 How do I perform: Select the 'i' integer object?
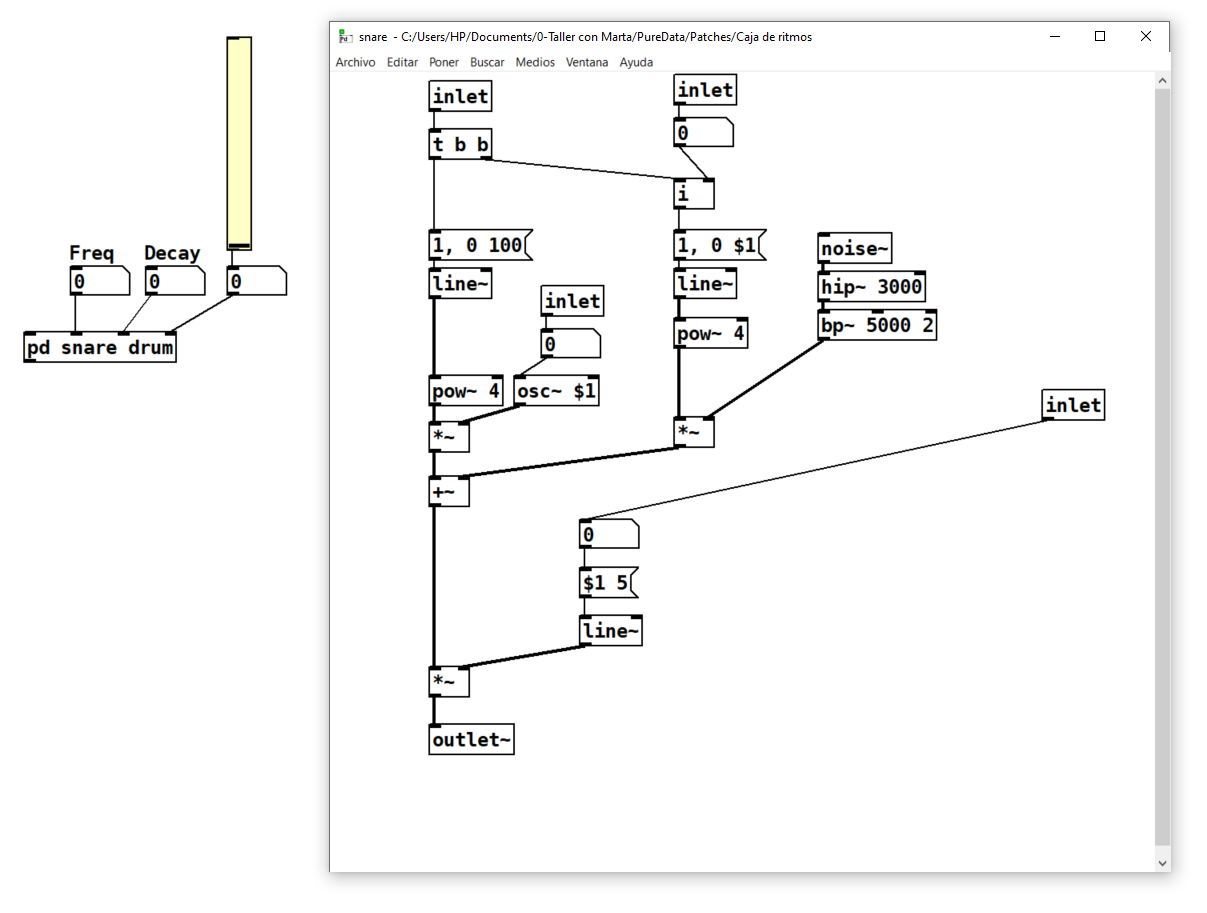point(694,194)
